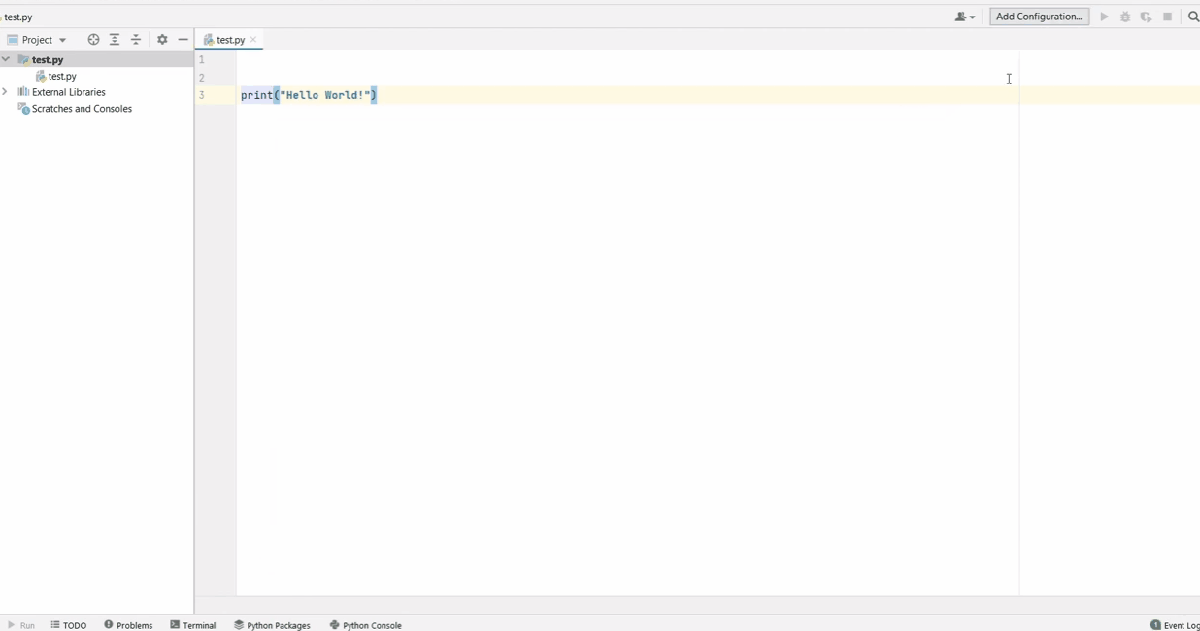
Task: Open the Python Packages tool window
Action: click(x=272, y=625)
